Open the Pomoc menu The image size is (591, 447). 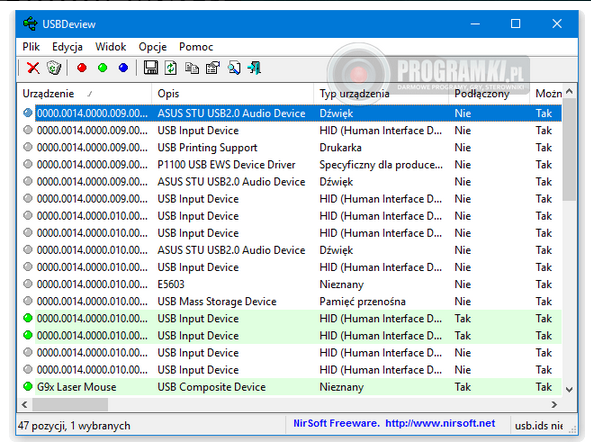196,47
